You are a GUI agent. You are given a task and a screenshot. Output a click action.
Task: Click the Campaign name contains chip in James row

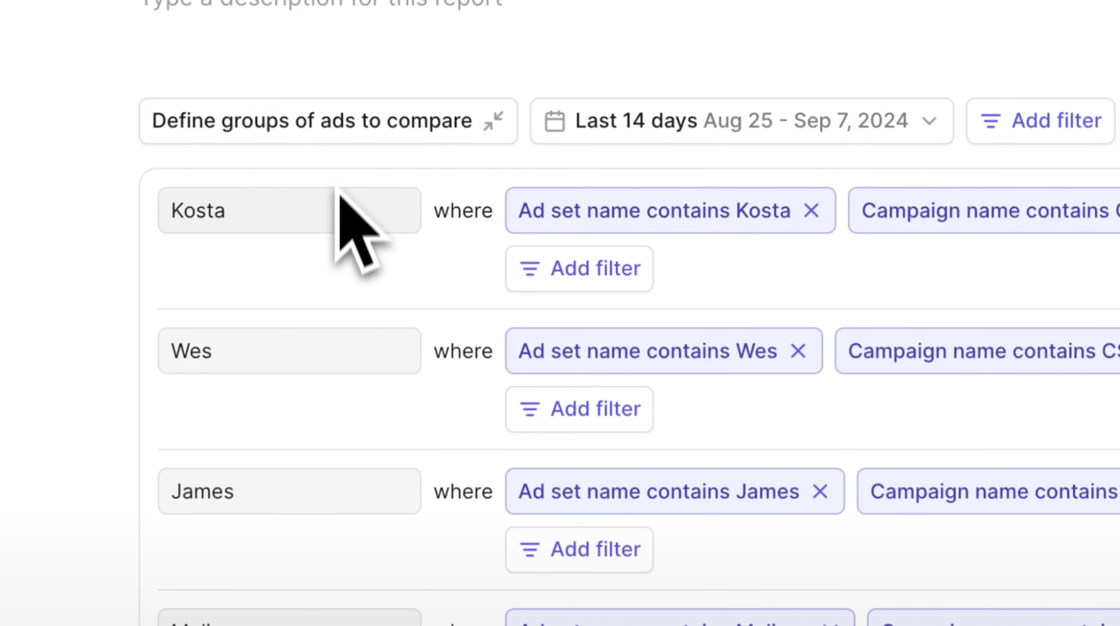(989, 492)
